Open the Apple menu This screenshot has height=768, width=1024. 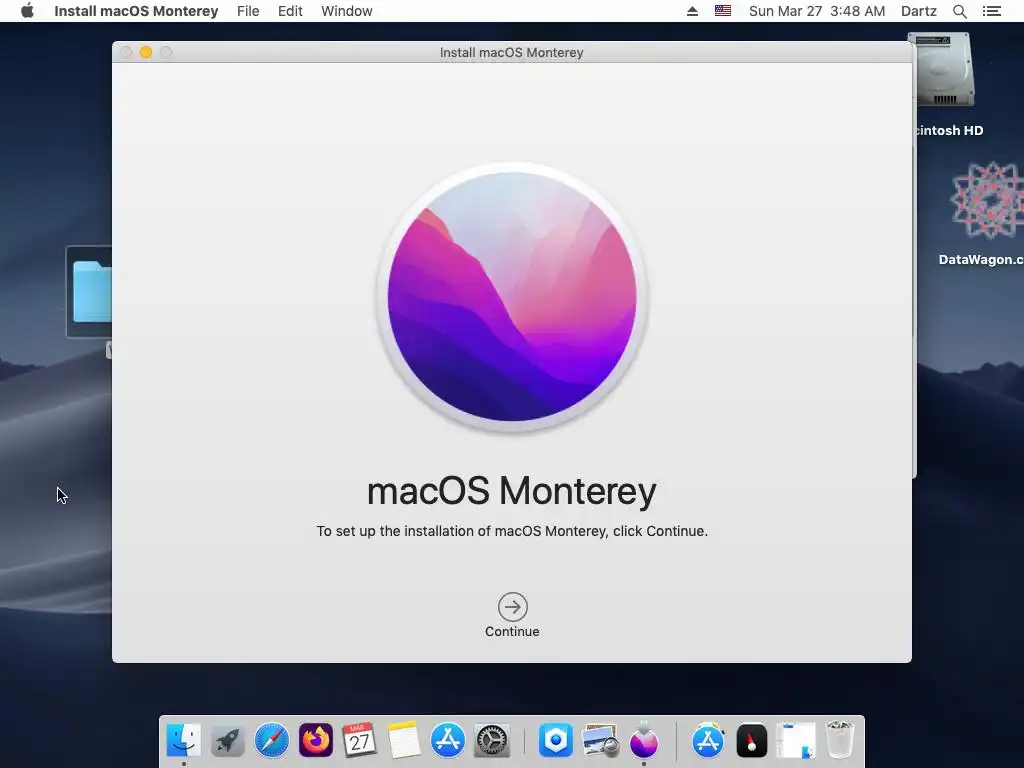click(27, 11)
